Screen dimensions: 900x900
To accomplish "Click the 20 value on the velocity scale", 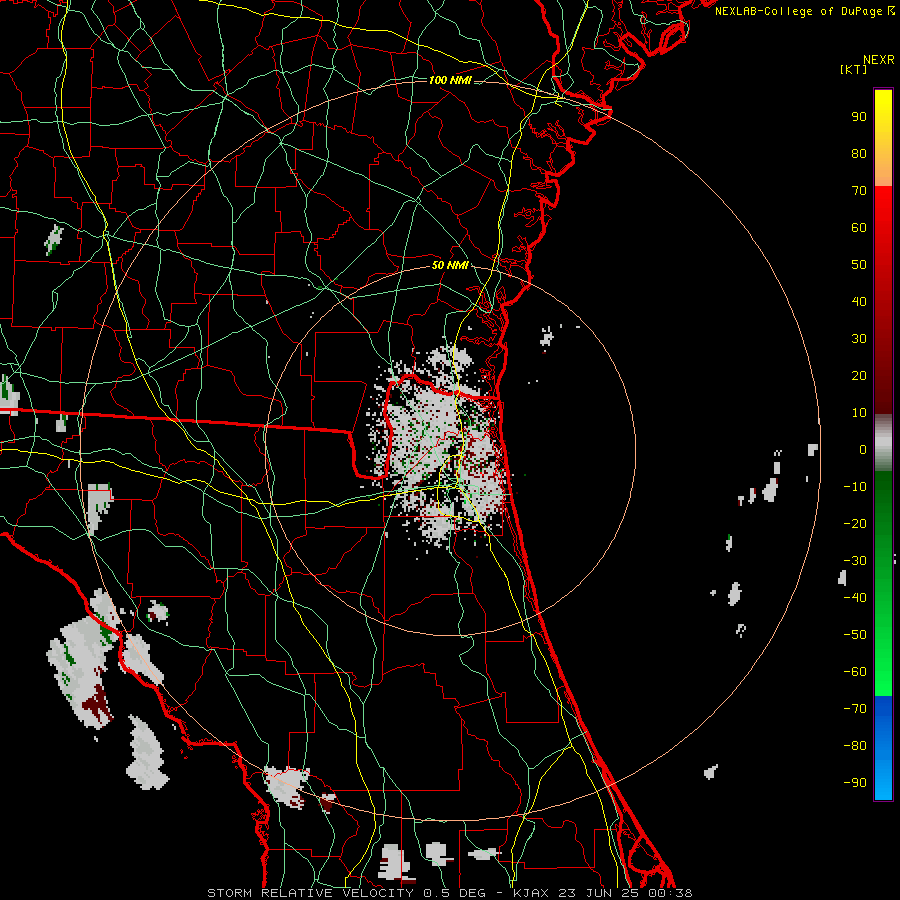I will [x=859, y=376].
